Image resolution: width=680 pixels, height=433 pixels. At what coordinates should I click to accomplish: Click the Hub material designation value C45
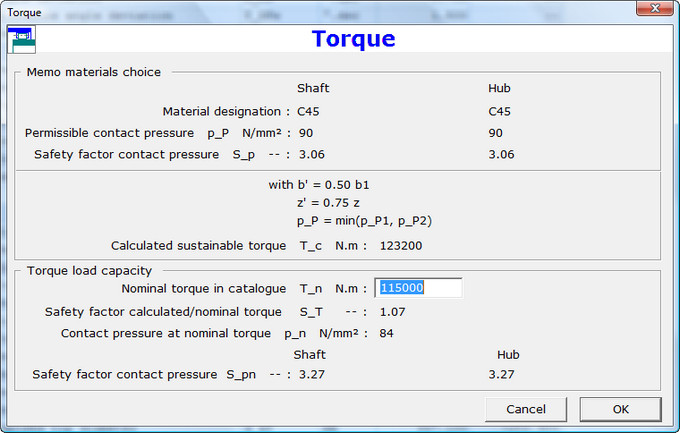coord(499,111)
